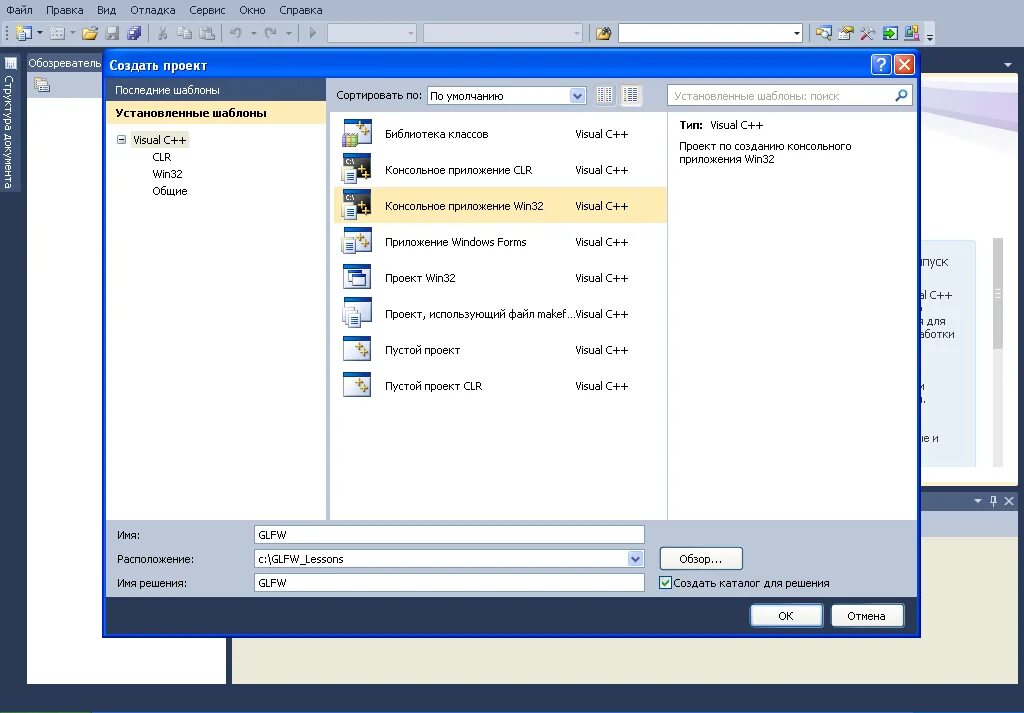Click the Extension Manager toolbar icon
The height and width of the screenshot is (713, 1024).
(912, 33)
